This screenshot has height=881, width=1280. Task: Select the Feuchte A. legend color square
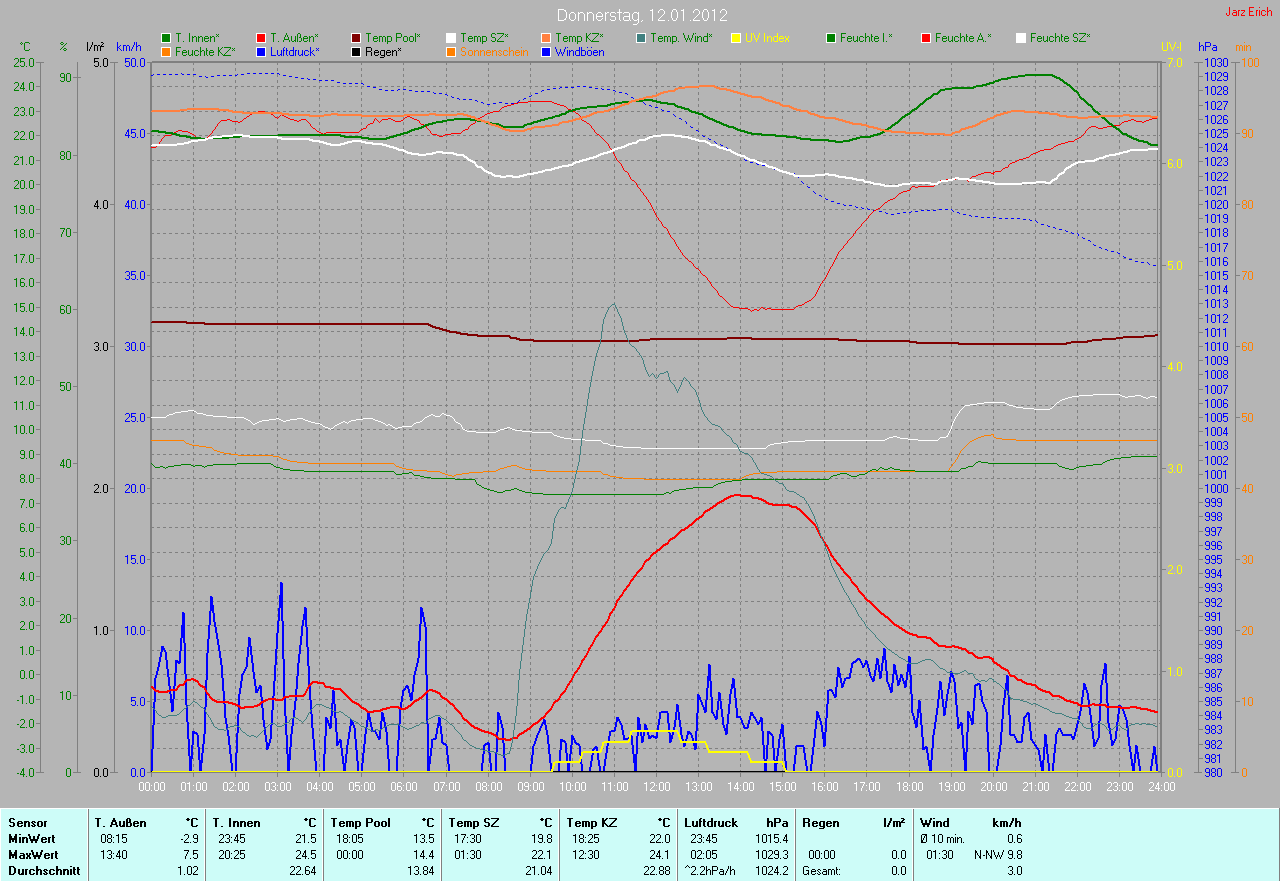point(926,38)
